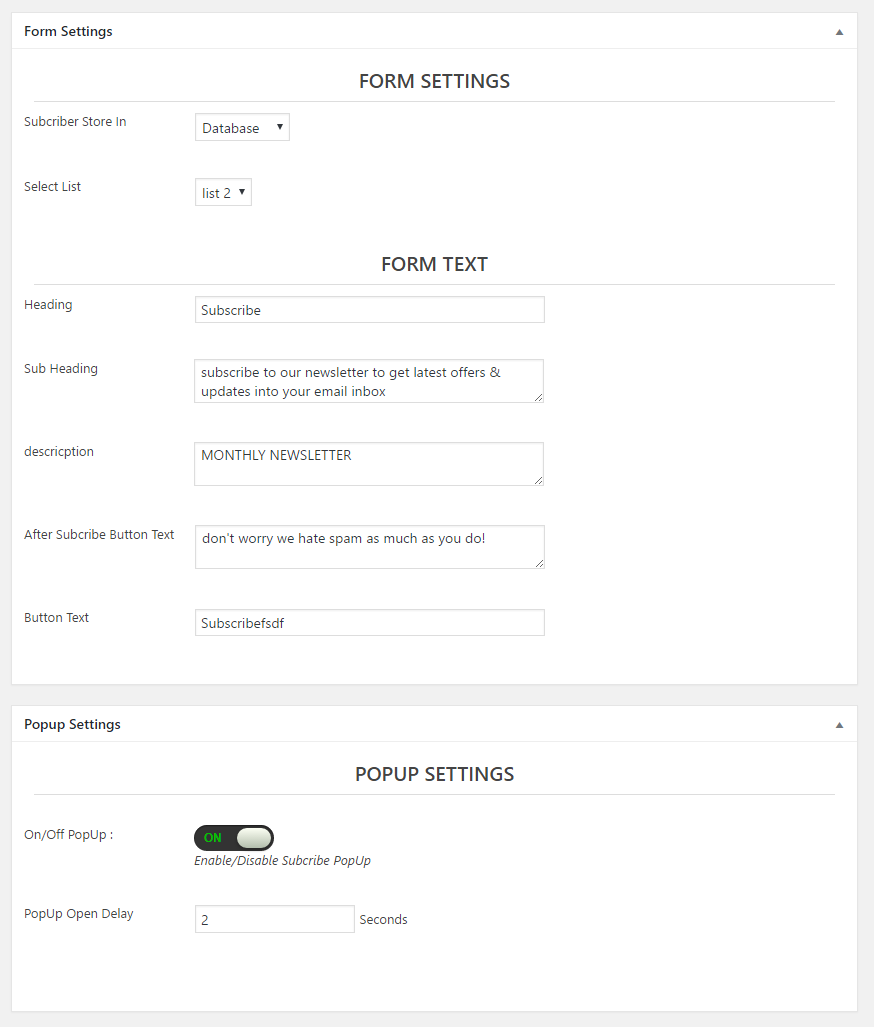Open the Subcriber Store In dropdown
This screenshot has height=1027, width=874.
[242, 127]
